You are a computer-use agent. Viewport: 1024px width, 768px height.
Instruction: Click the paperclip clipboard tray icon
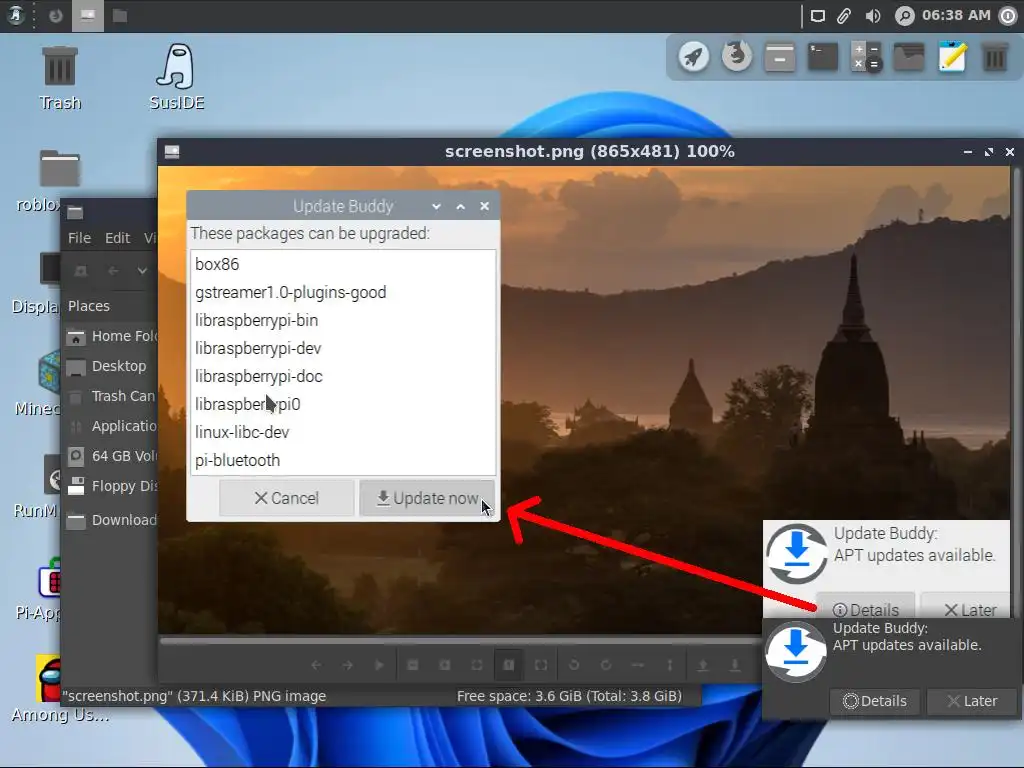(x=844, y=16)
